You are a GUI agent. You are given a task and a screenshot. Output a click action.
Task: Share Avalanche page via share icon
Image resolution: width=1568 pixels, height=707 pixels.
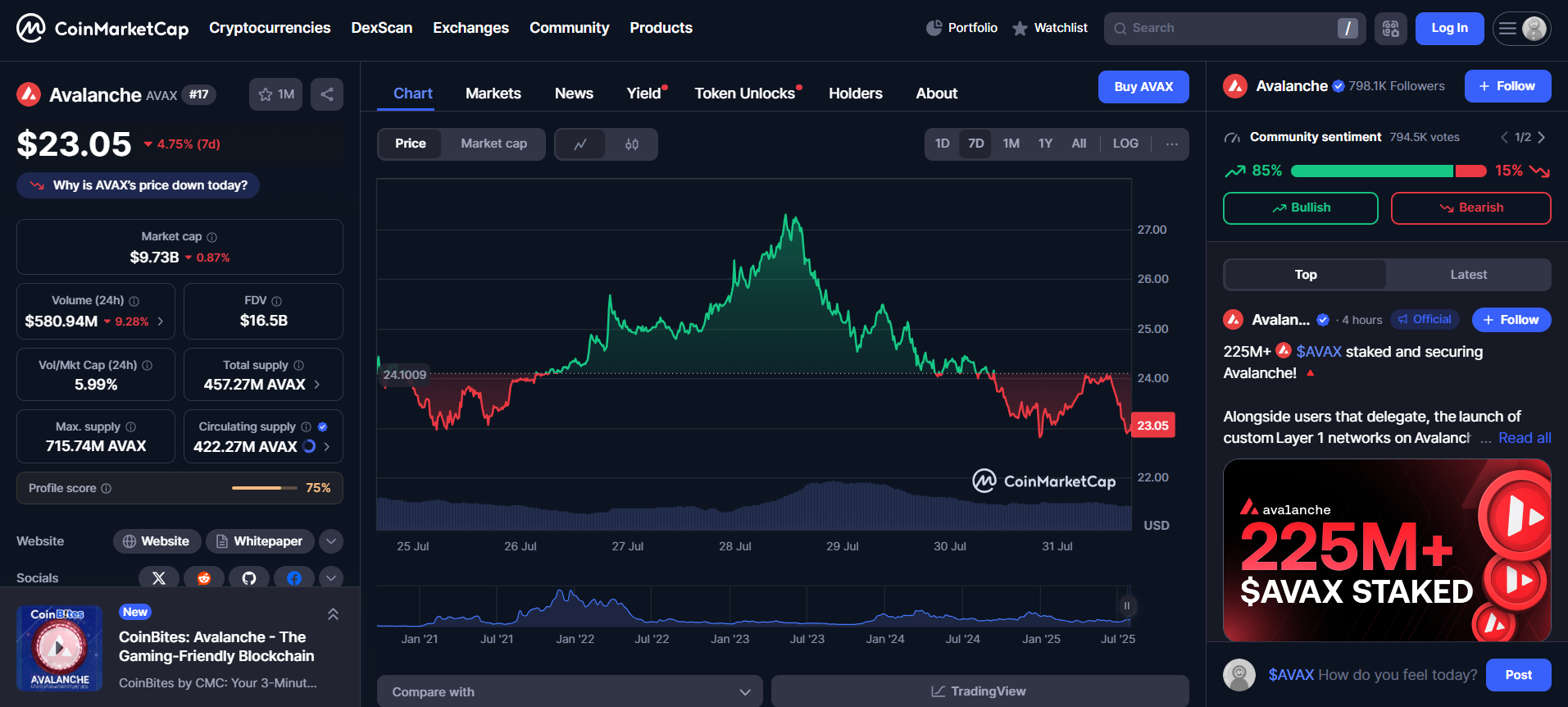click(x=327, y=94)
